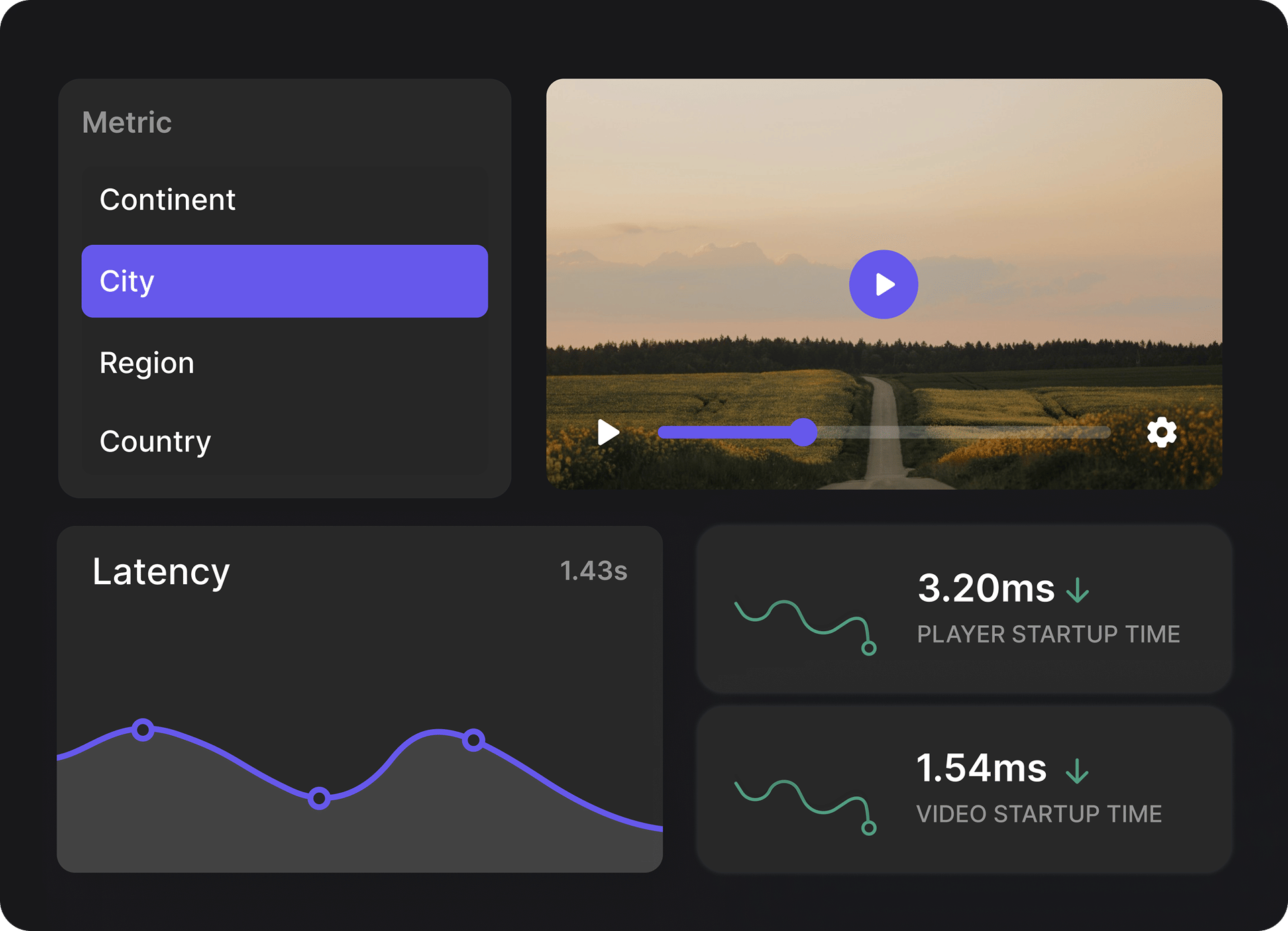Click the Metric panel heading

[127, 123]
